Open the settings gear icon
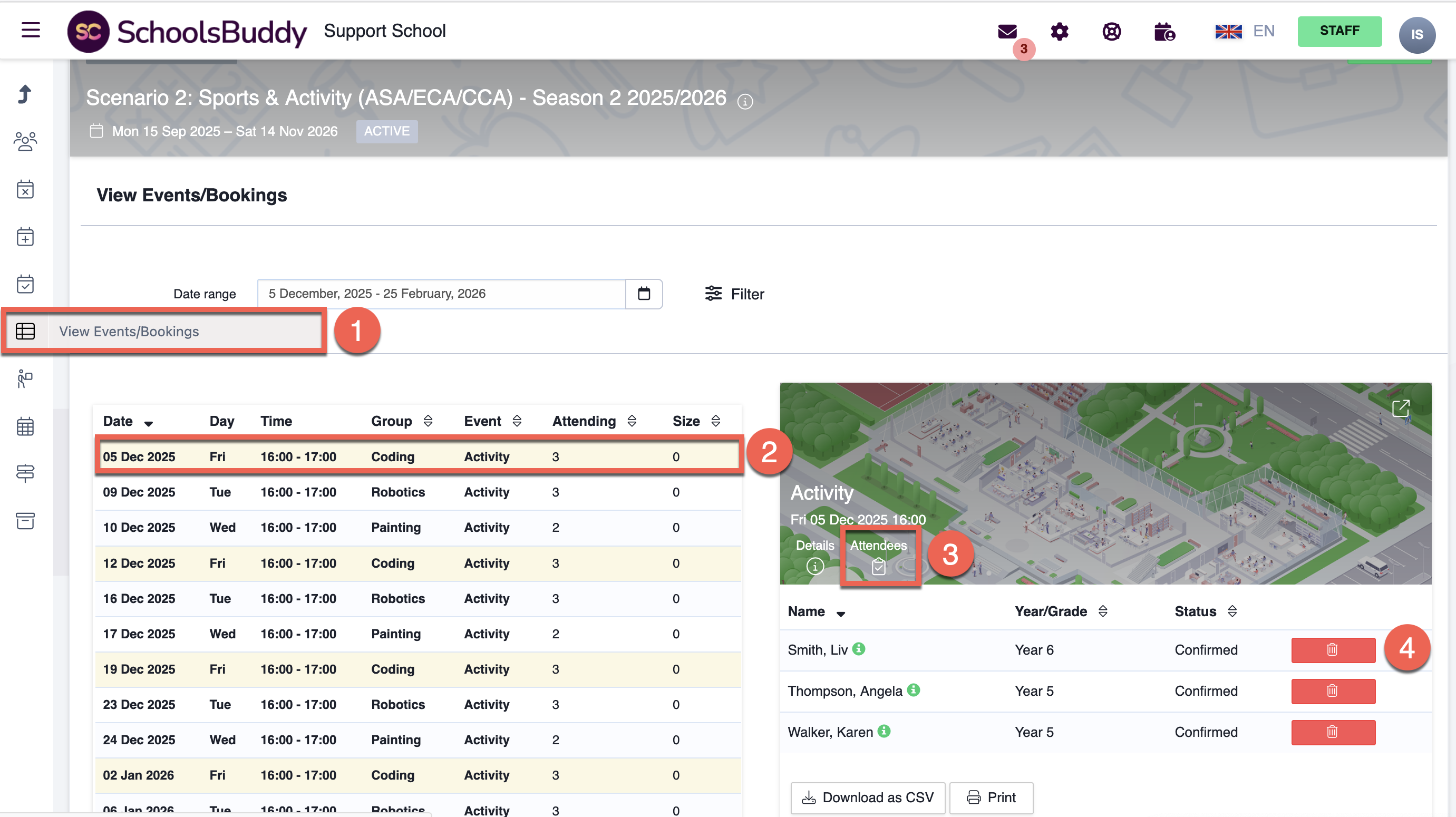Image resolution: width=1456 pixels, height=817 pixels. click(x=1059, y=31)
